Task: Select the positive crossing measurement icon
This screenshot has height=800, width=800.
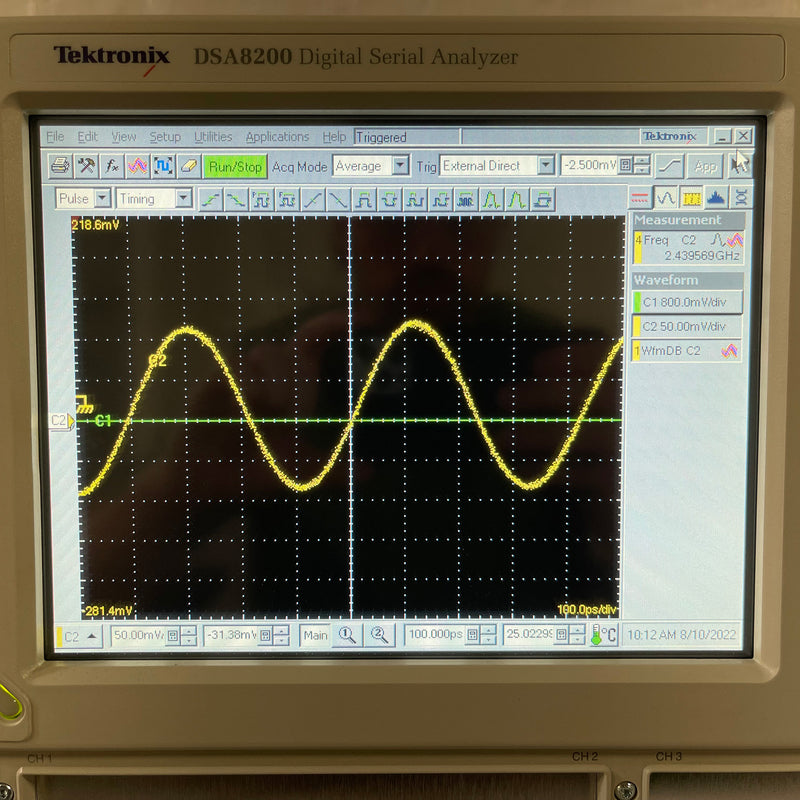Action: pos(312,199)
